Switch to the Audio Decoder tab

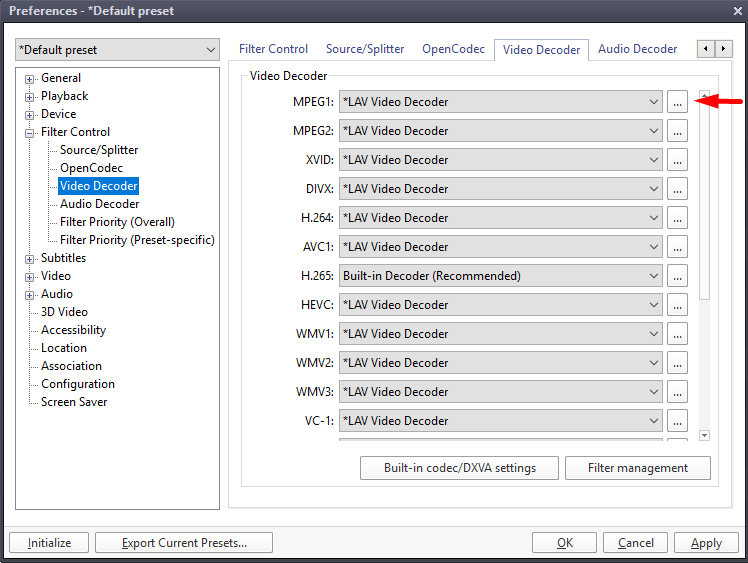click(637, 49)
